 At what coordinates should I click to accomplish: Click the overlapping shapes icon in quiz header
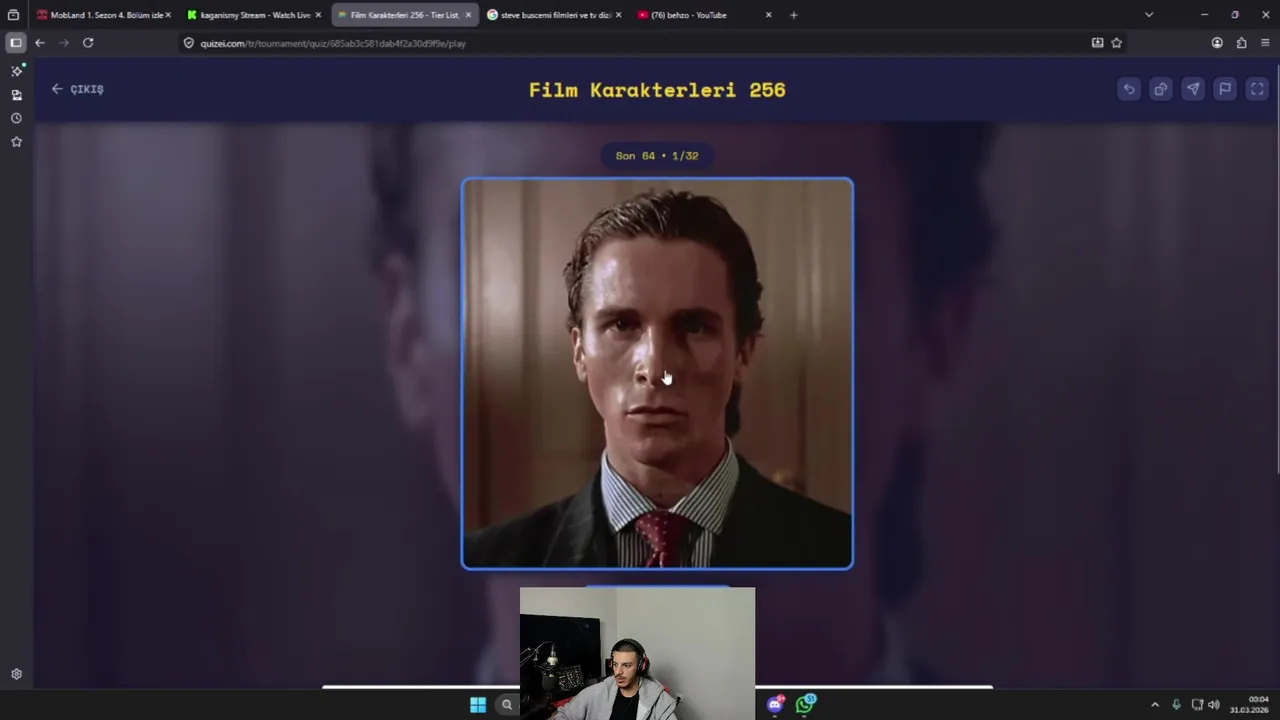[x=1161, y=89]
